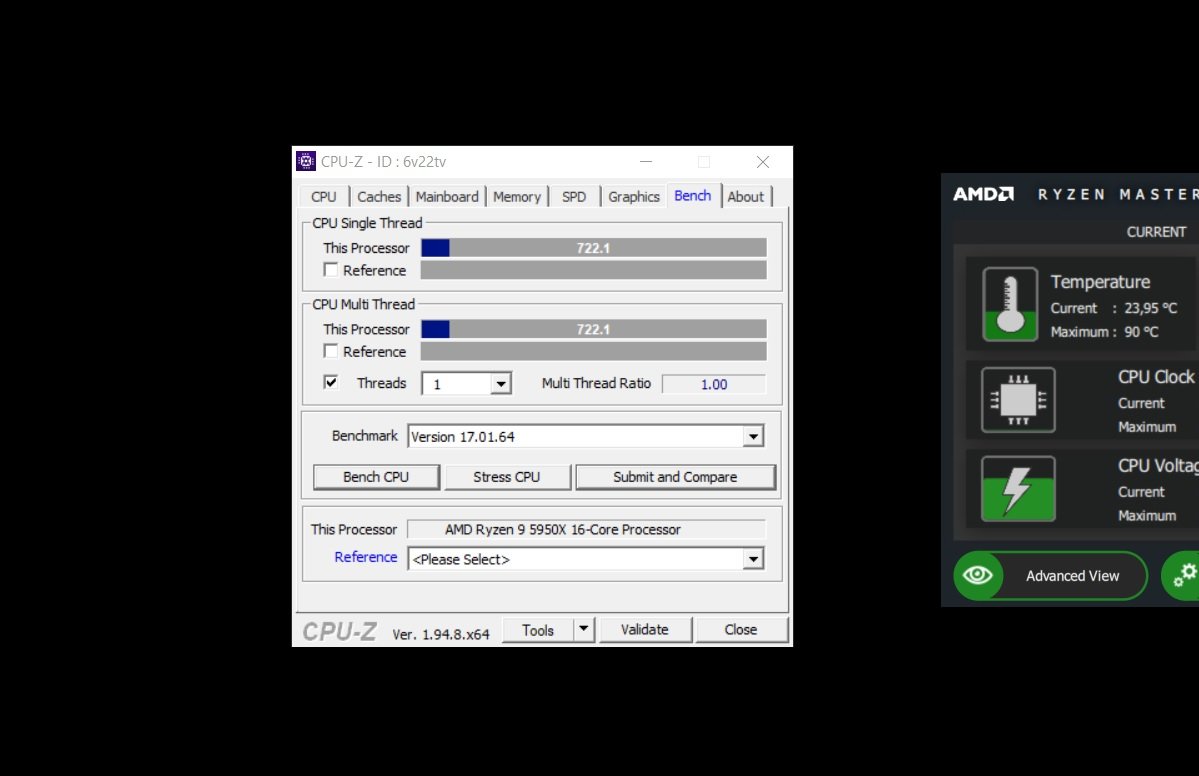This screenshot has height=776, width=1199.
Task: Click the Benchmark label text
Action: click(x=365, y=436)
